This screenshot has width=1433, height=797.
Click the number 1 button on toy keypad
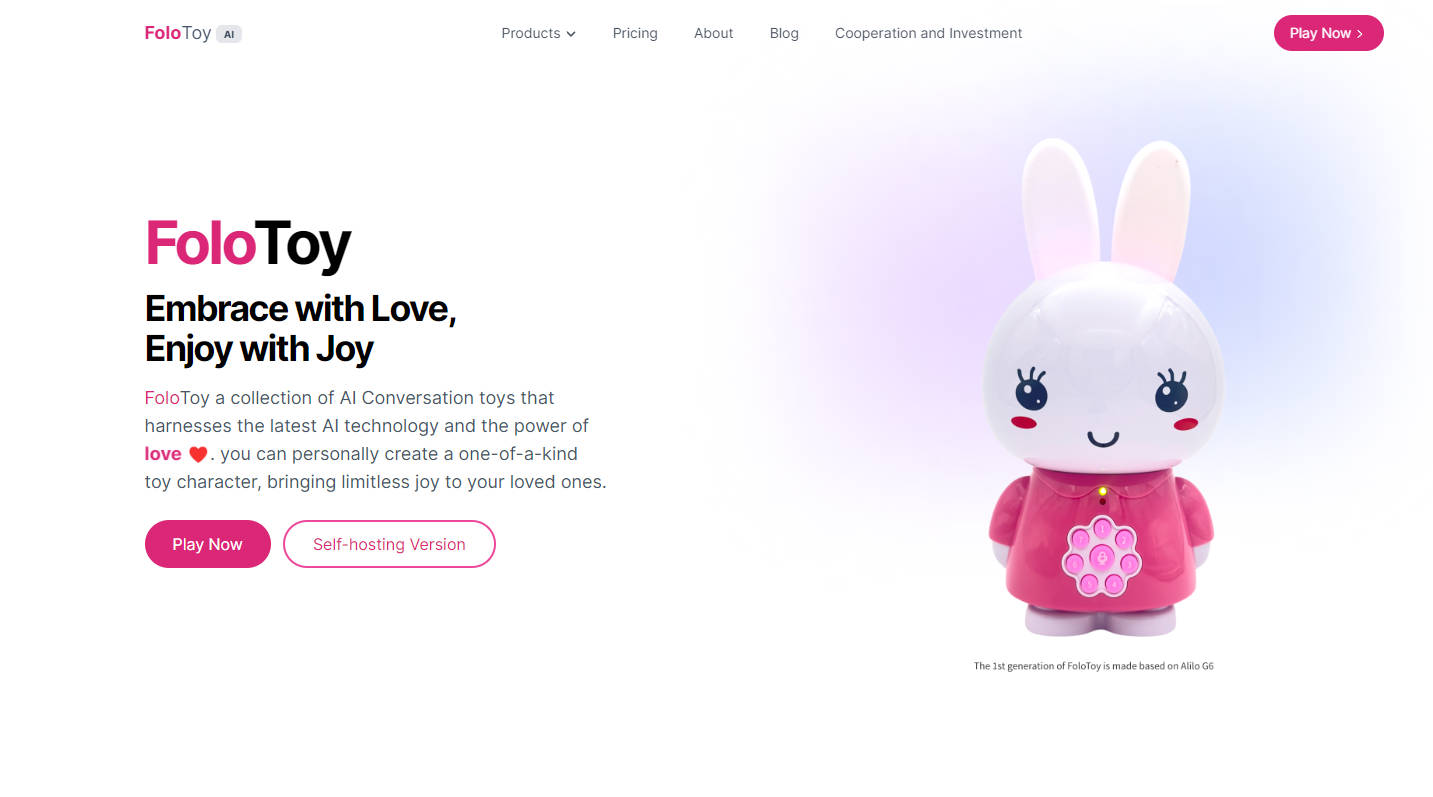1102,527
